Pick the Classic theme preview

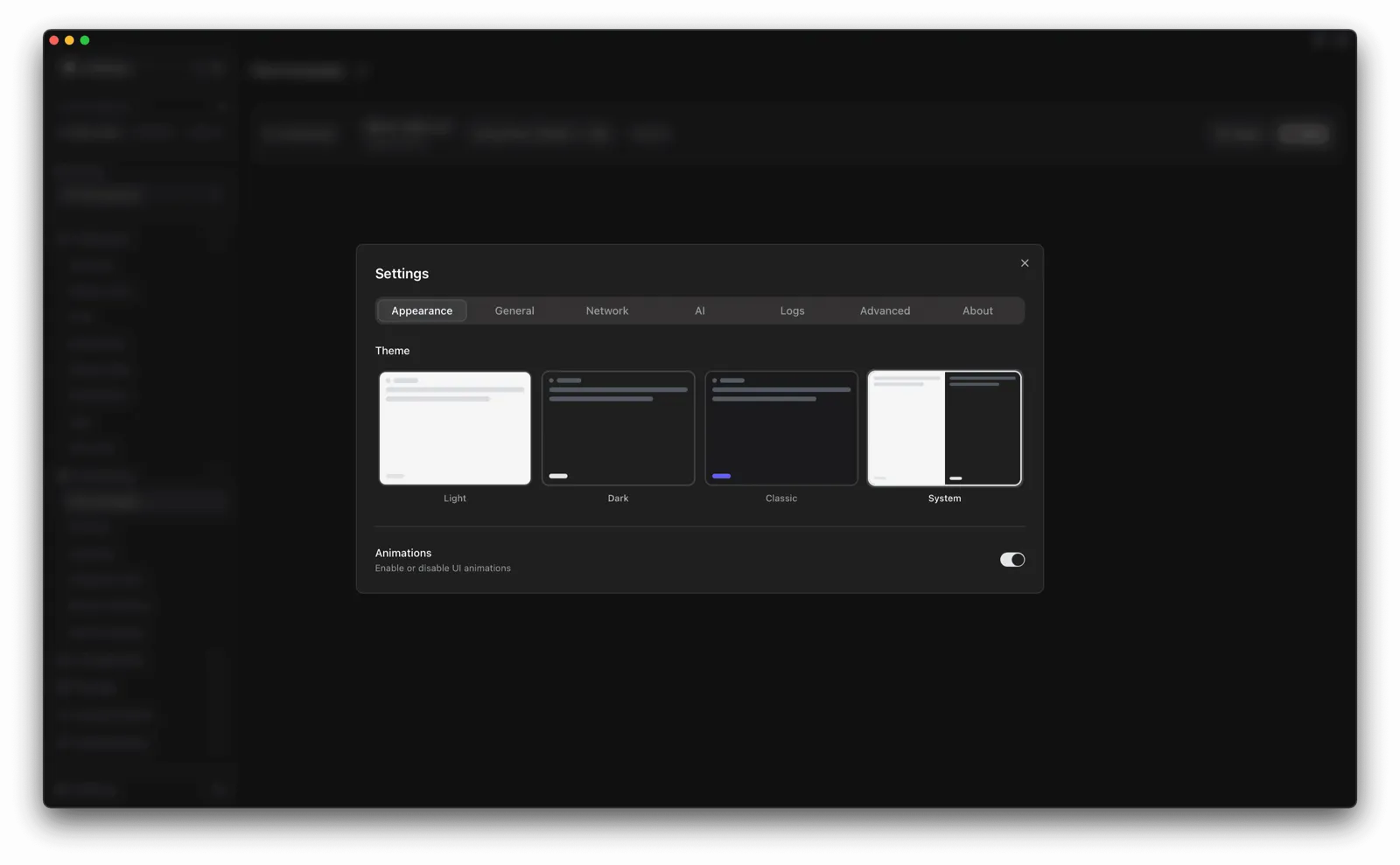pos(781,428)
